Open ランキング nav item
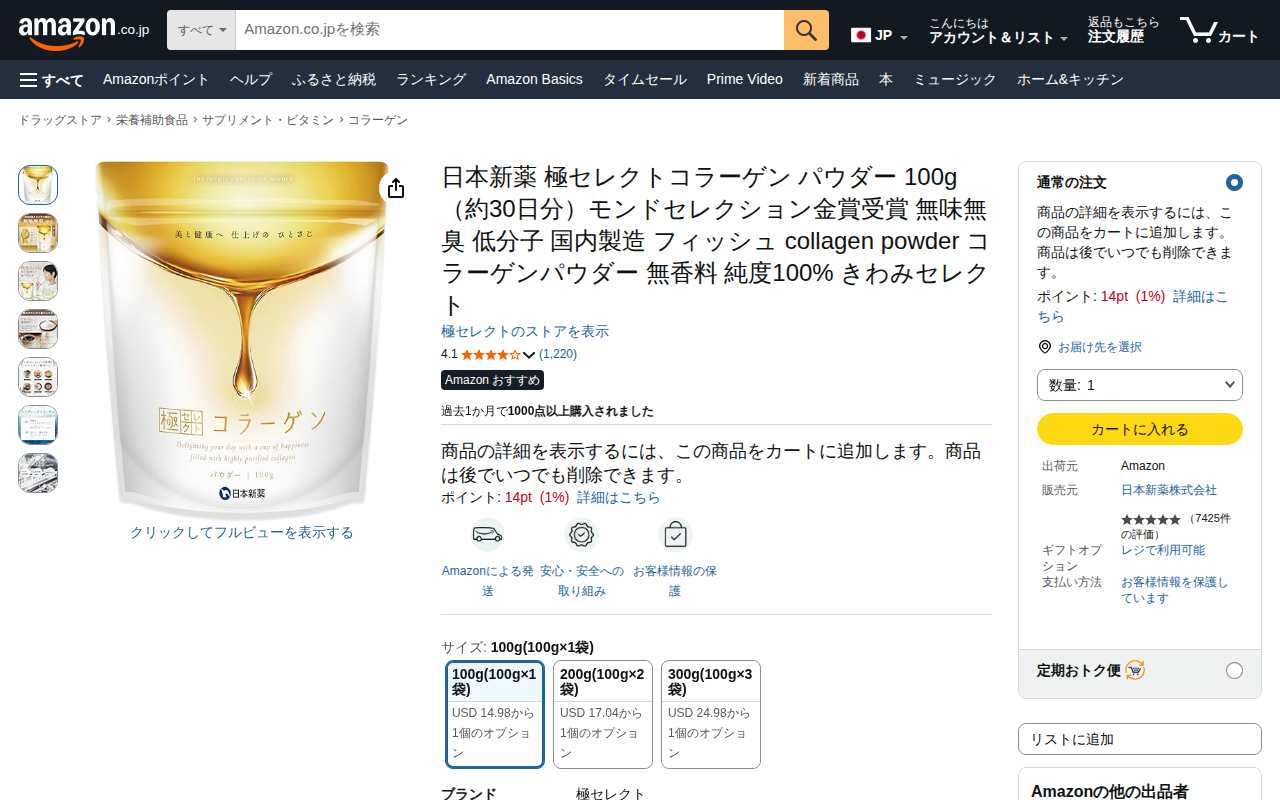Screen dimensions: 1280x800 coord(431,80)
